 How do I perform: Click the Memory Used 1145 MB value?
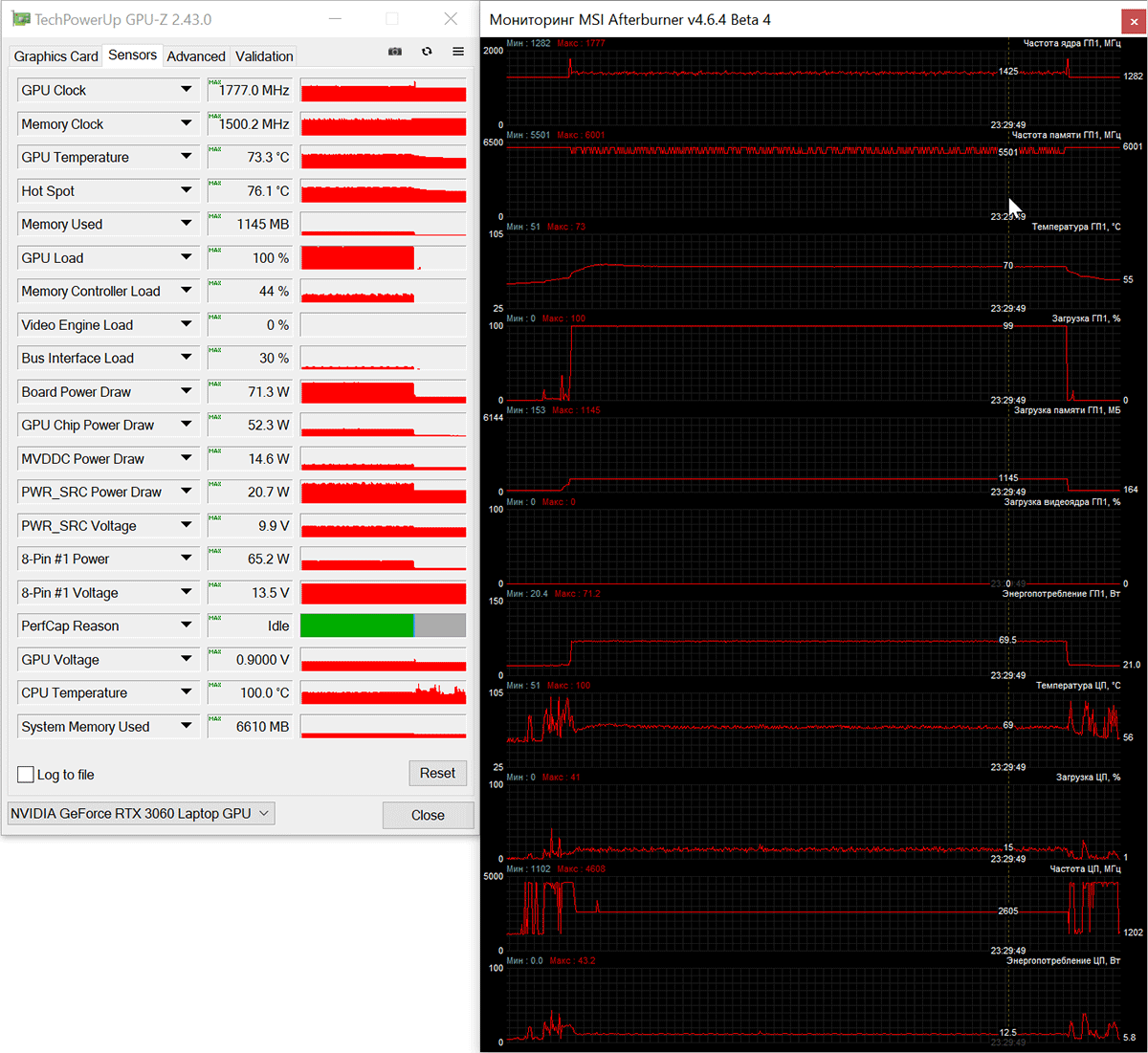coord(263,224)
